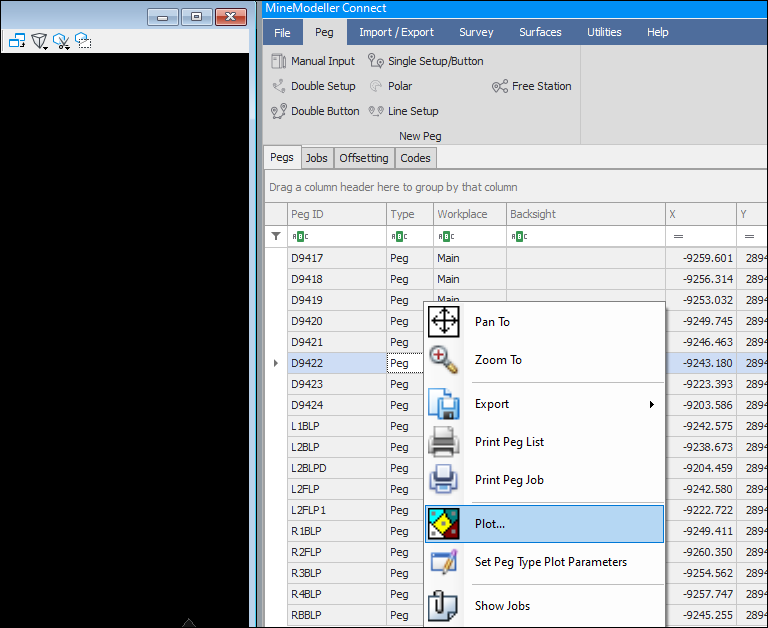Click the Print Peg List printer icon

pos(443,442)
